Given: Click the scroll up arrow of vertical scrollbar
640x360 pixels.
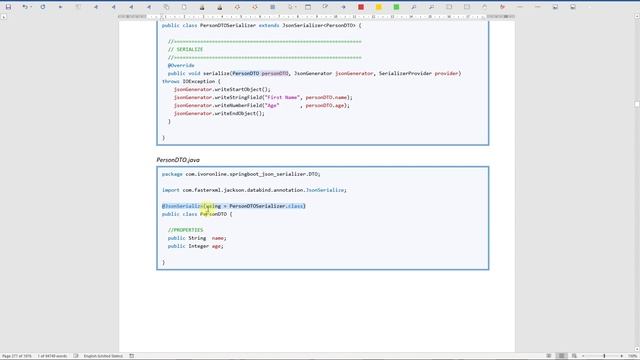Looking at the screenshot, I should (637, 16).
